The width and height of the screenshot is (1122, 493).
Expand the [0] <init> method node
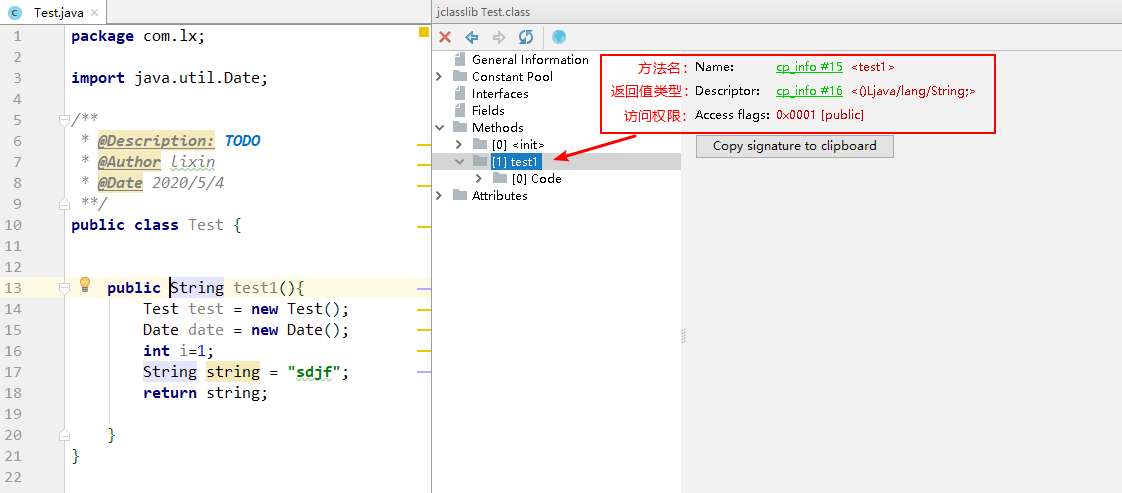(x=459, y=145)
